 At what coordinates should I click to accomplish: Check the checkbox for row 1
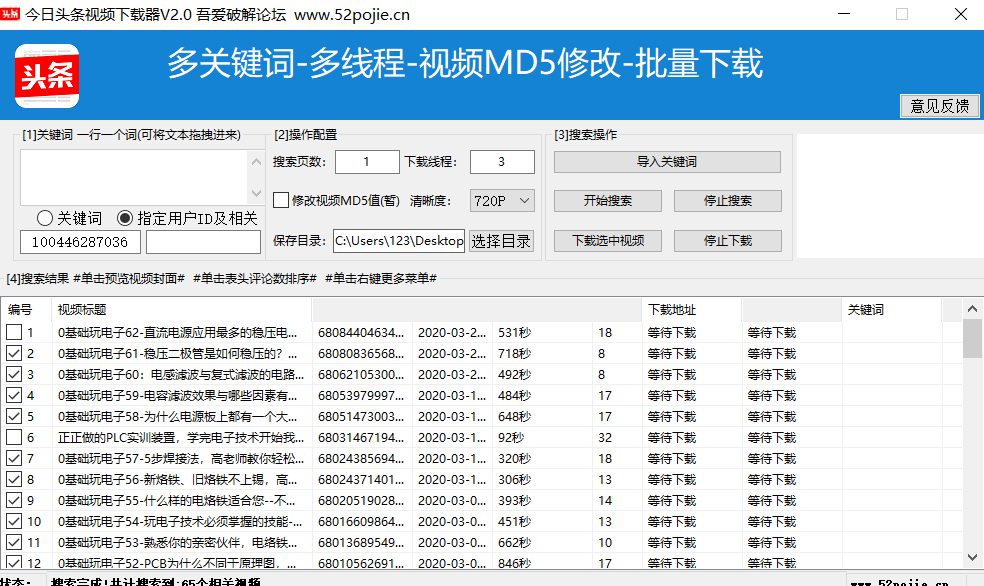tap(14, 332)
